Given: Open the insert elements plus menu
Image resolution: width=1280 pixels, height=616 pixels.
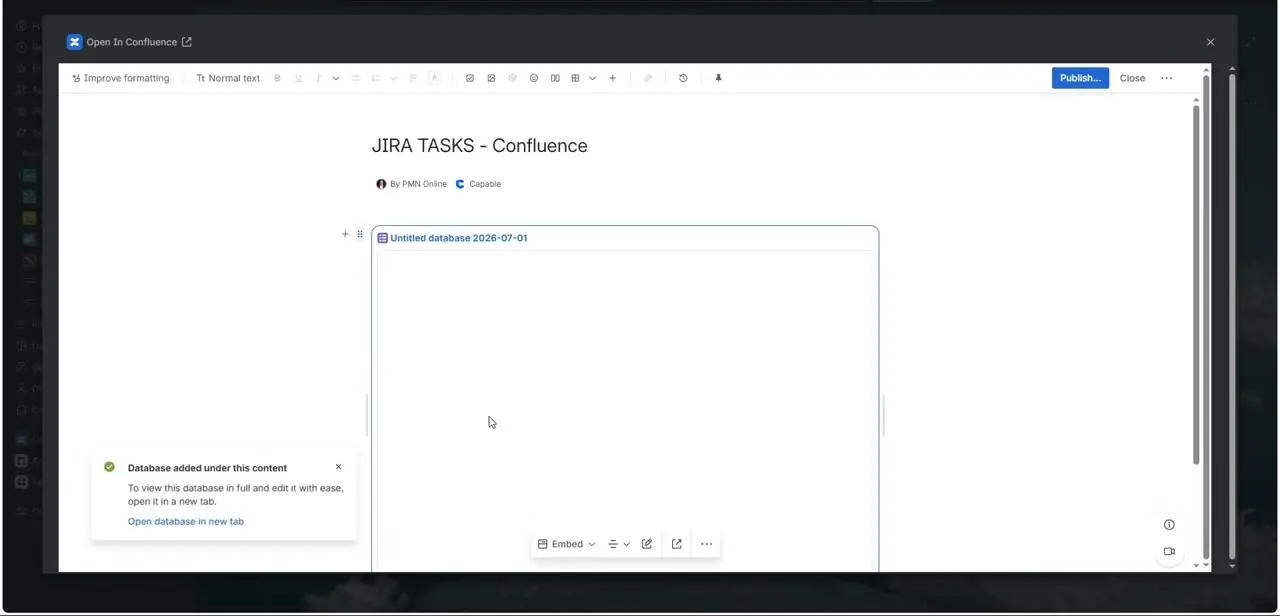Looking at the screenshot, I should pos(613,78).
